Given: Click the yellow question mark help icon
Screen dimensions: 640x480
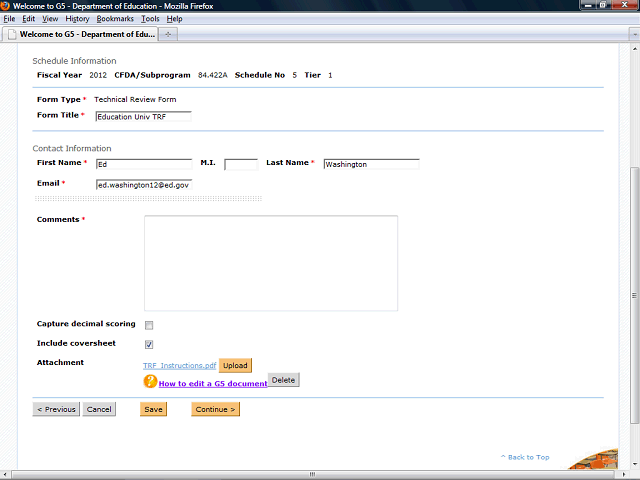Looking at the screenshot, I should tap(151, 381).
